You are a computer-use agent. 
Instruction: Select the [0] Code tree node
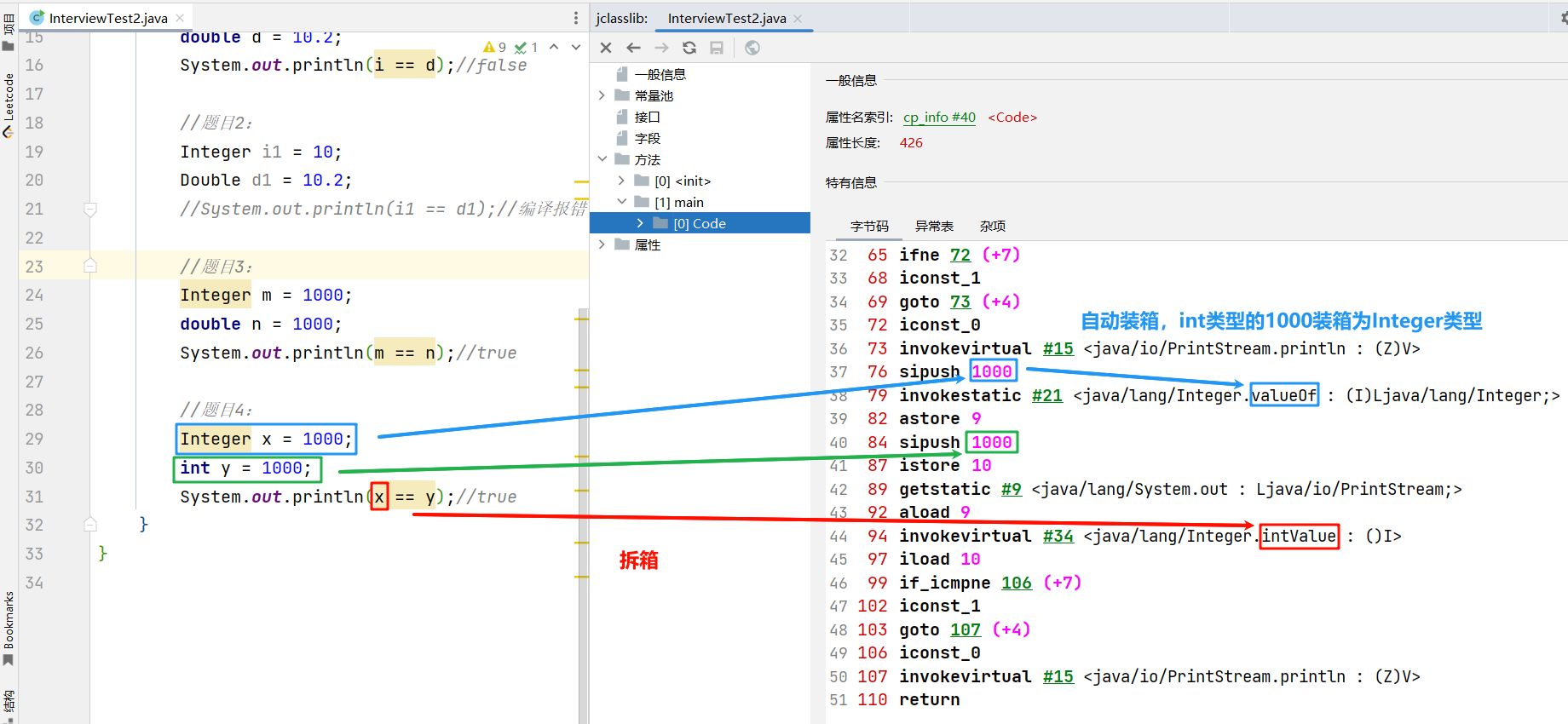(x=700, y=223)
